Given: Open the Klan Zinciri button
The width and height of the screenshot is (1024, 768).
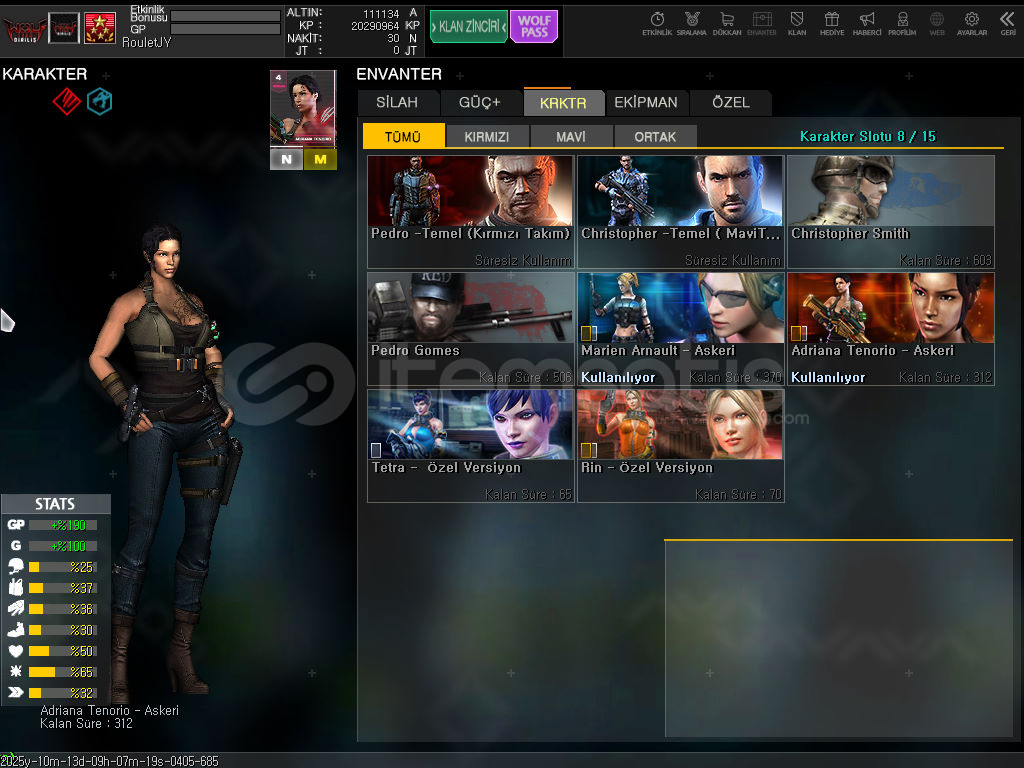Looking at the screenshot, I should [469, 27].
